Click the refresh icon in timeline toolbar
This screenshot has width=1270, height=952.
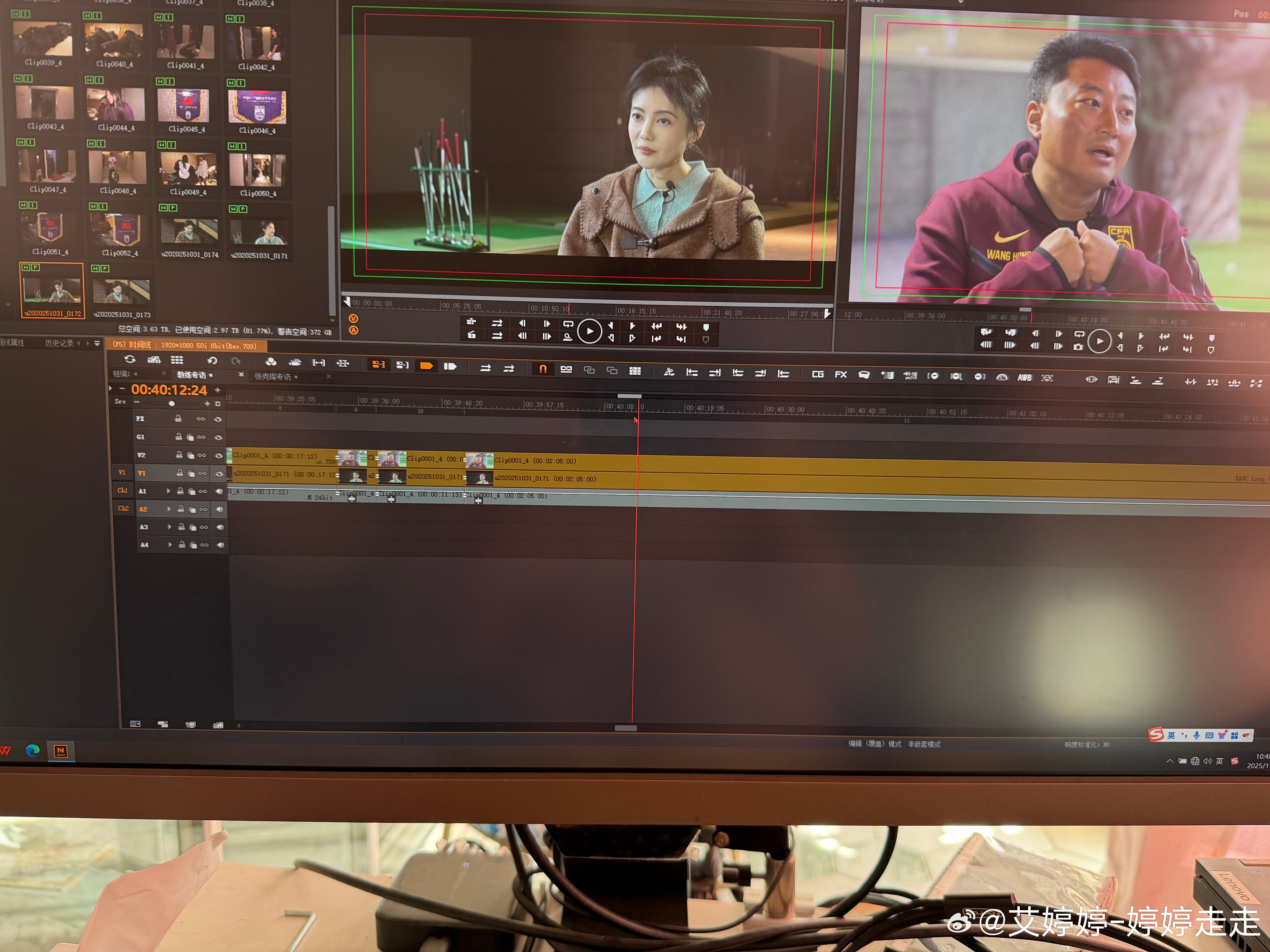coord(130,359)
